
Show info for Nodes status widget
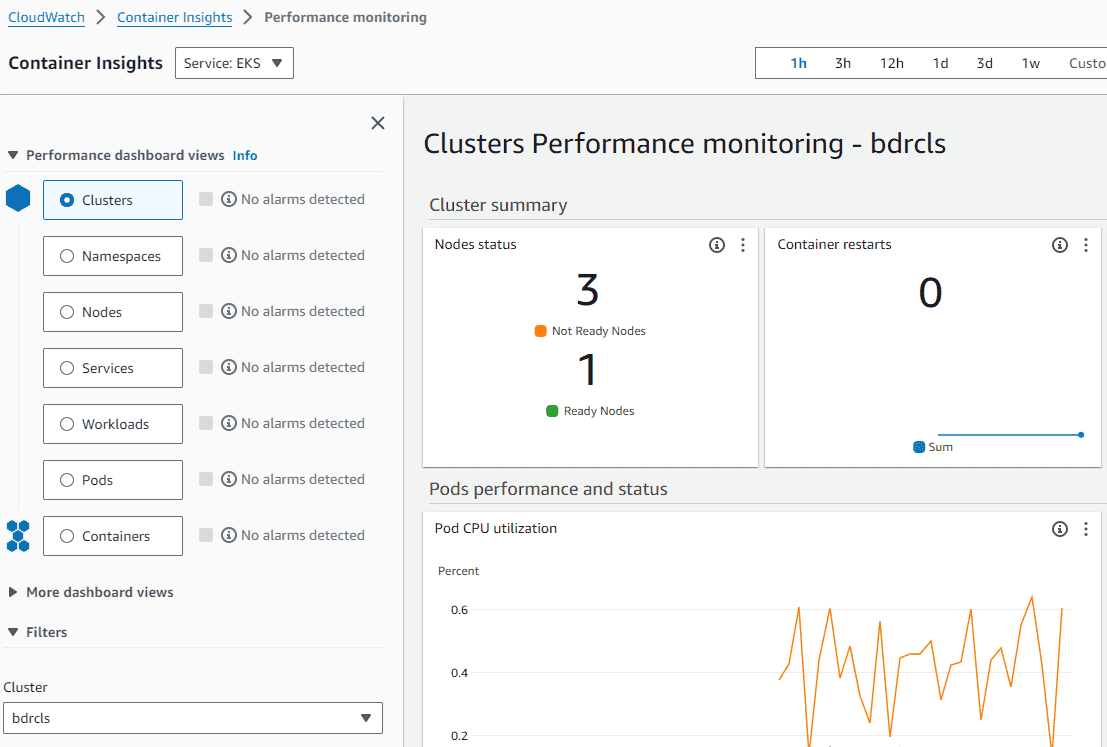717,245
